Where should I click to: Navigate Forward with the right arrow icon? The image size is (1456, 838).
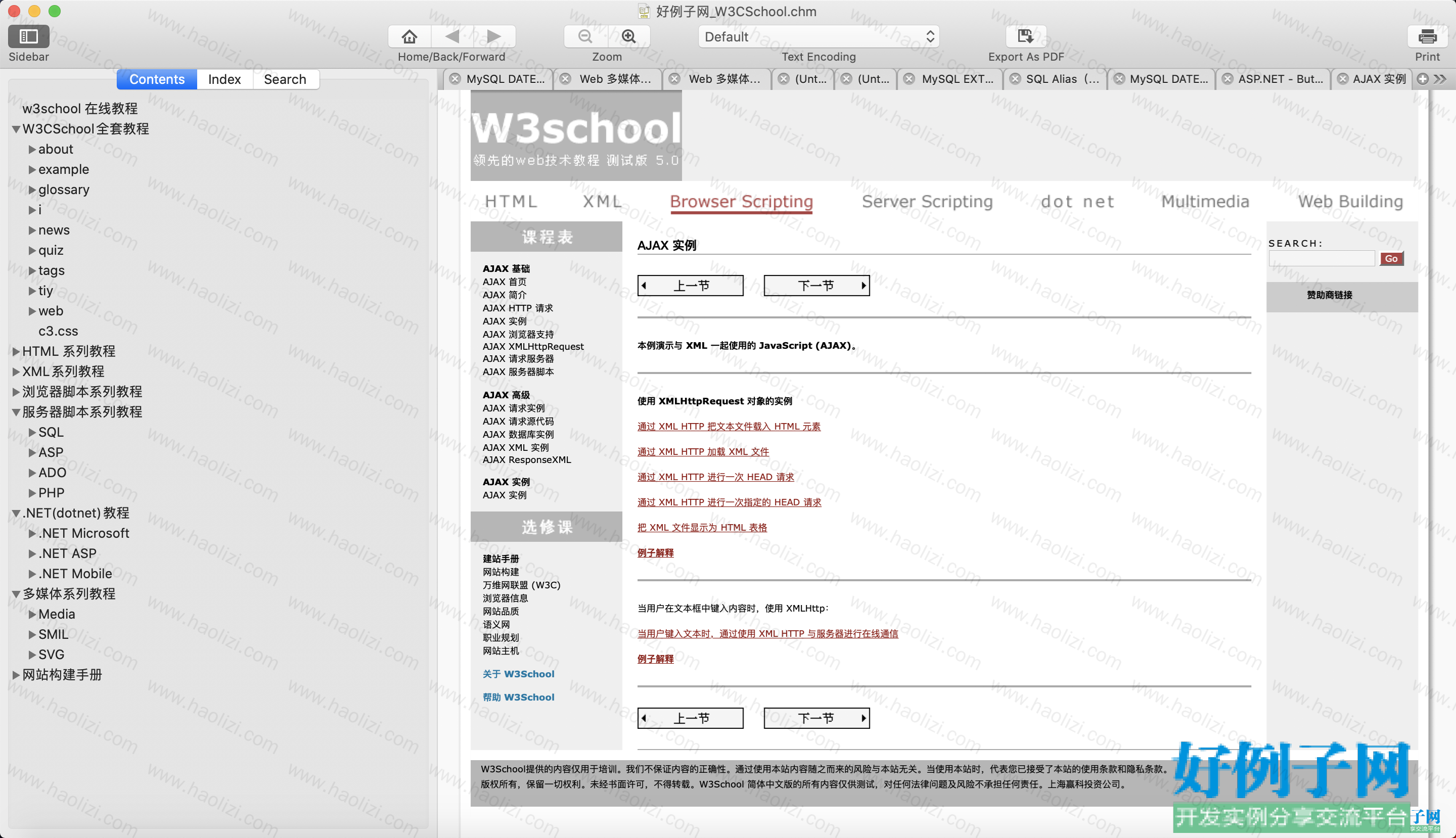click(x=494, y=36)
